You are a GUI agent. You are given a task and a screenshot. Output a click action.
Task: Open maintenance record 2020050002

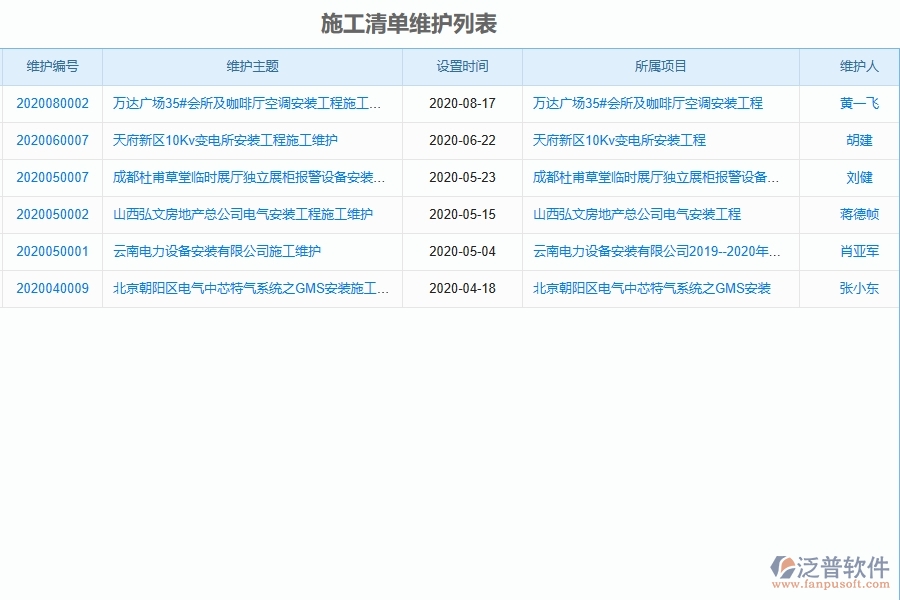pyautogui.click(x=50, y=214)
